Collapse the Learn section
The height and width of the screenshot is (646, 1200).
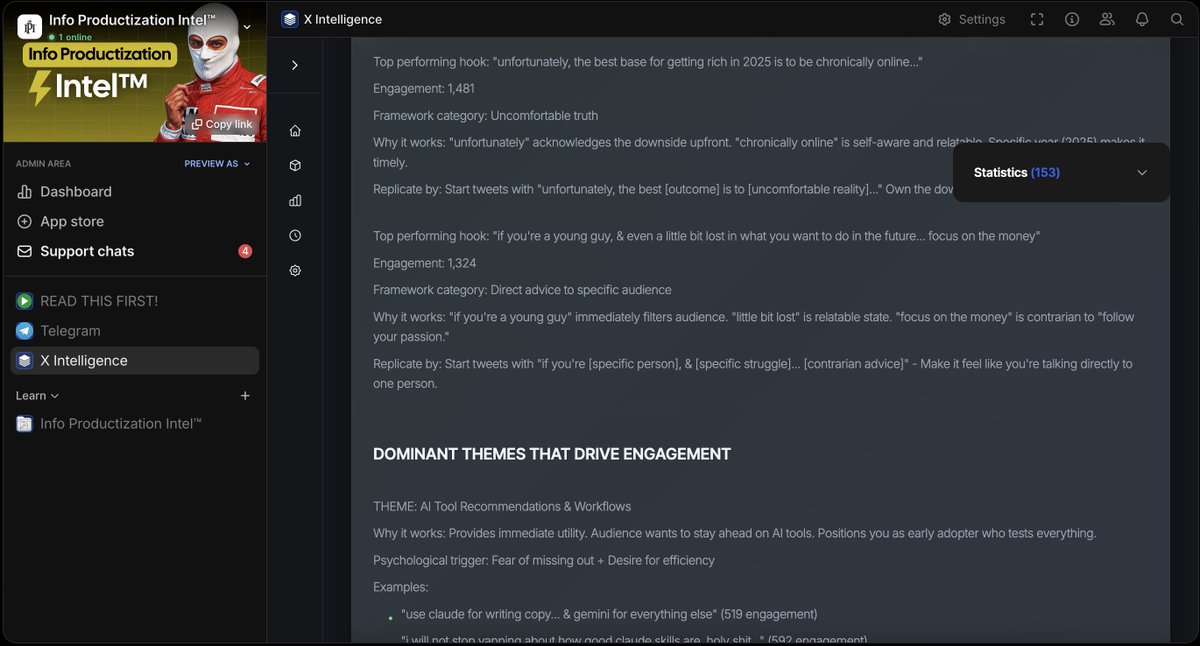[x=37, y=396]
